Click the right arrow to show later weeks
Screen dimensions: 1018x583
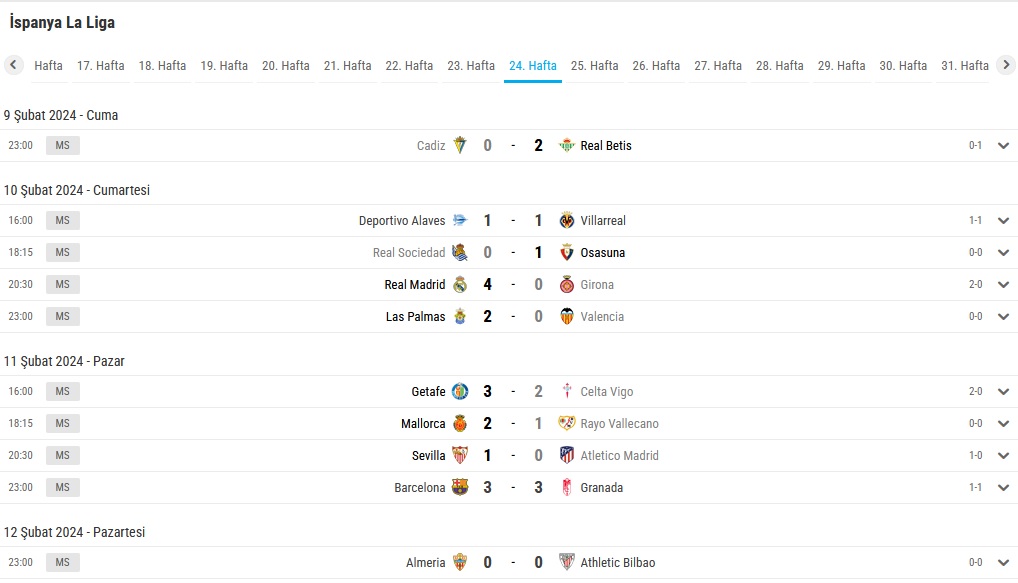coord(1006,64)
